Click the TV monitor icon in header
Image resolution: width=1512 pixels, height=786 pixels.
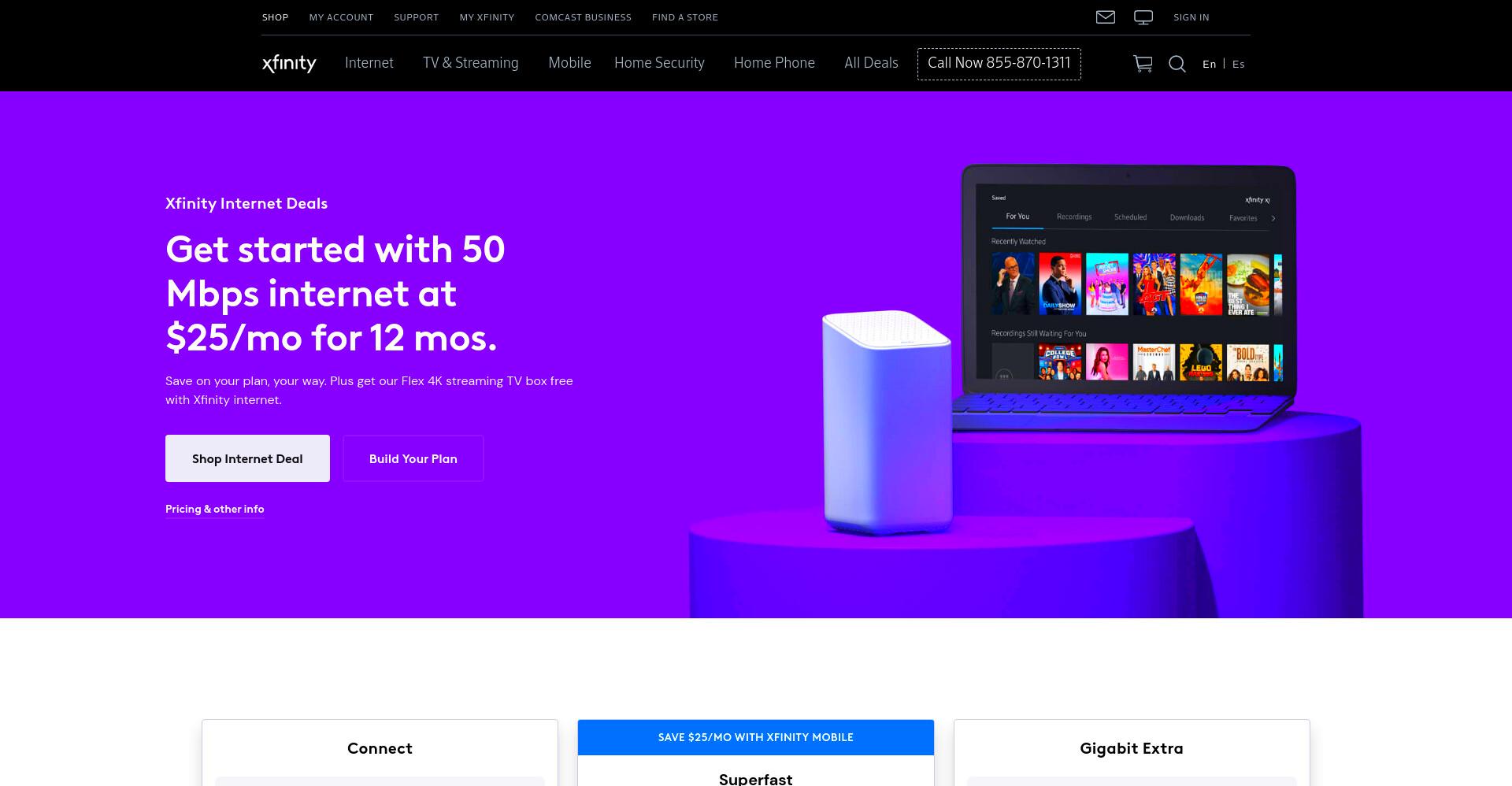click(x=1143, y=17)
